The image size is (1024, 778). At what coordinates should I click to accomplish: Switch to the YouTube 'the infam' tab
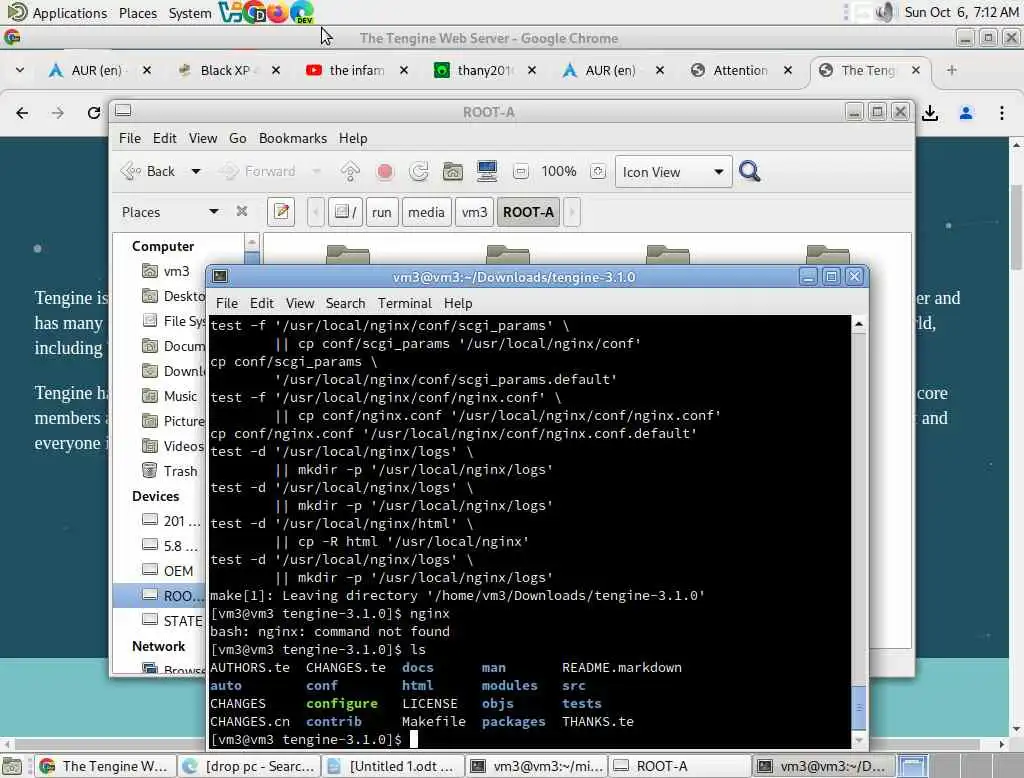357,70
